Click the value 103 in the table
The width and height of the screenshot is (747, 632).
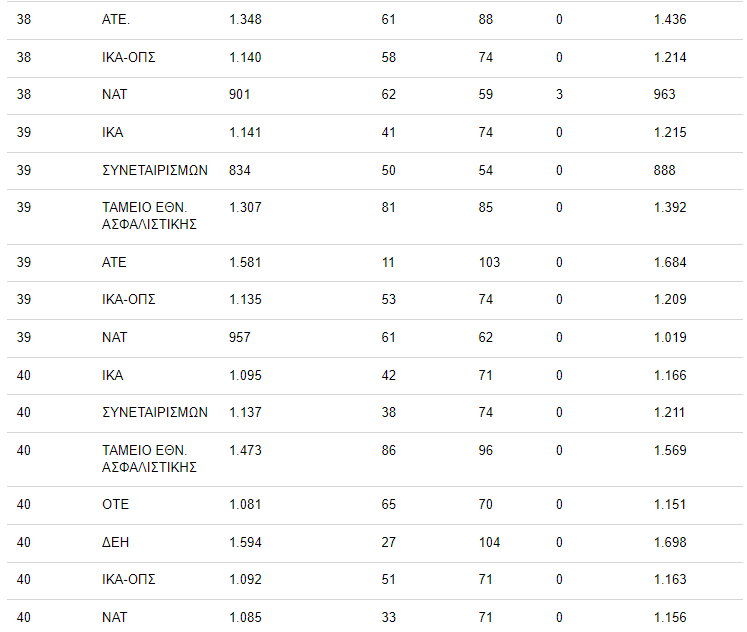[489, 263]
